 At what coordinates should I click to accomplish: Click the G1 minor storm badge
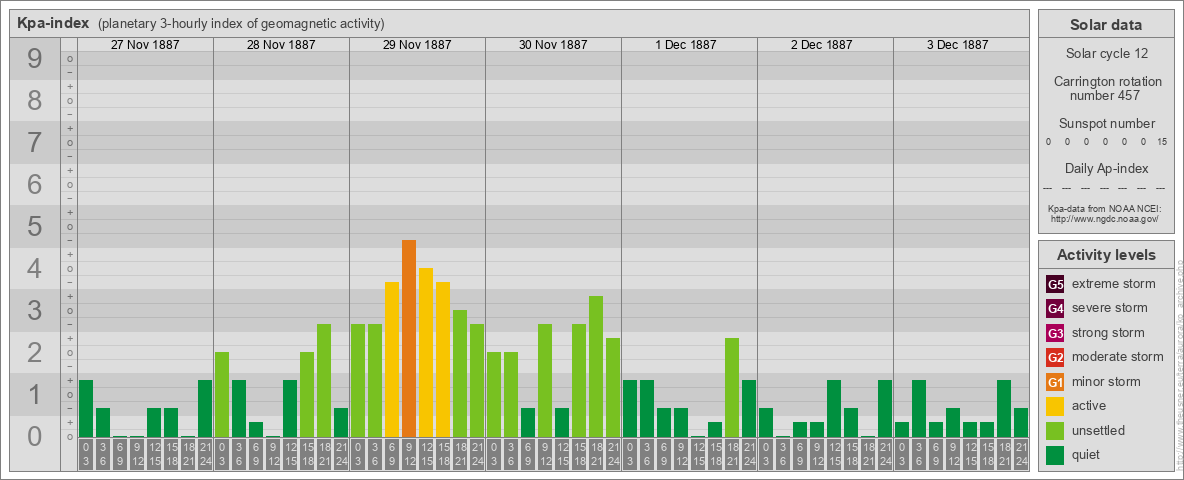pyautogui.click(x=1055, y=382)
